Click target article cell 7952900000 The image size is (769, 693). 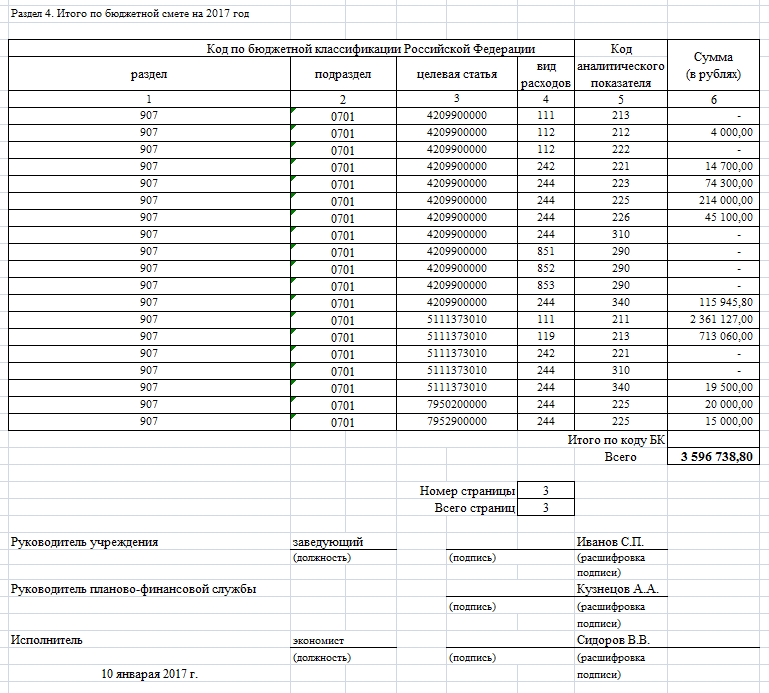pyautogui.click(x=456, y=421)
